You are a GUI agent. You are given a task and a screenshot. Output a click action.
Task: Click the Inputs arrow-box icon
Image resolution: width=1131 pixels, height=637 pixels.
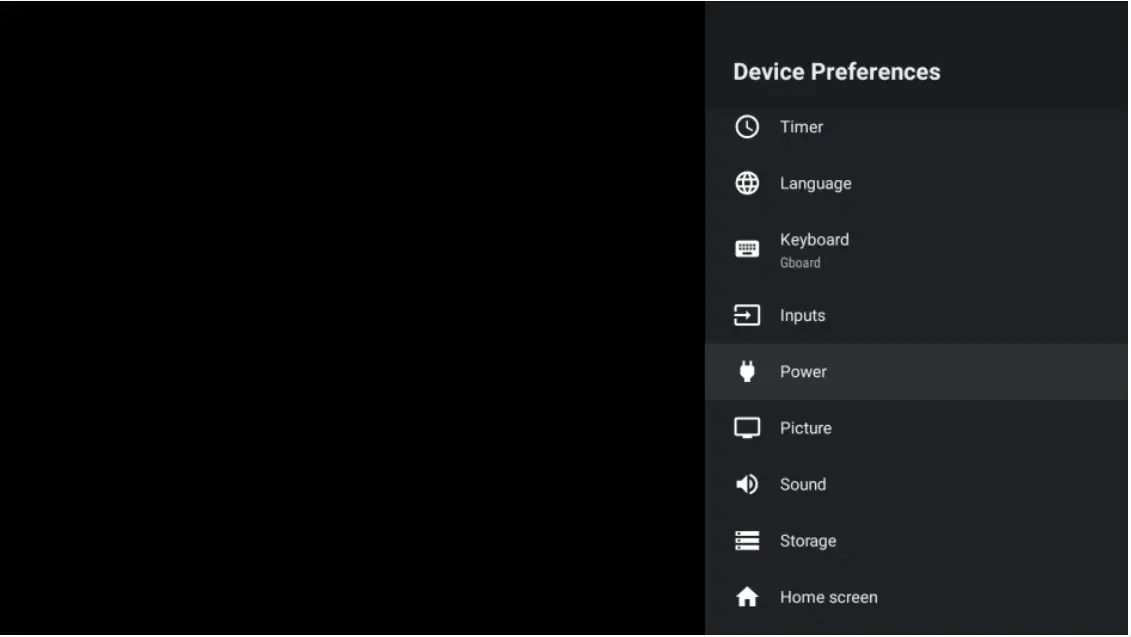point(747,315)
